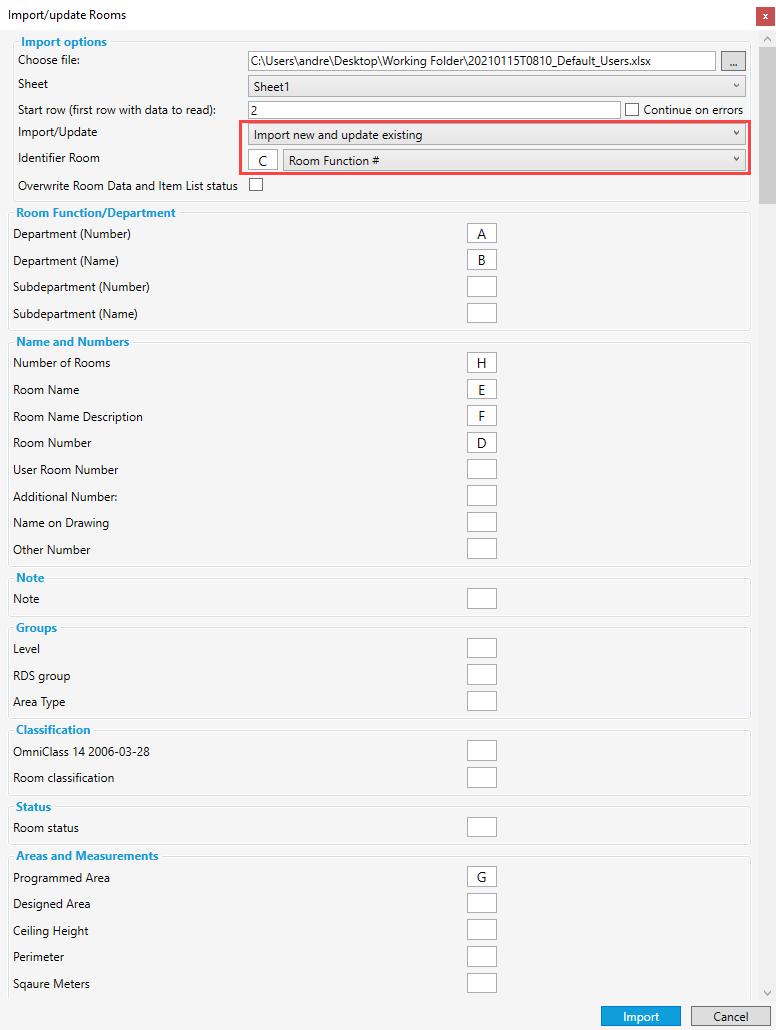Open the Sheet1 dropdown
The height and width of the screenshot is (1030, 776).
click(495, 84)
